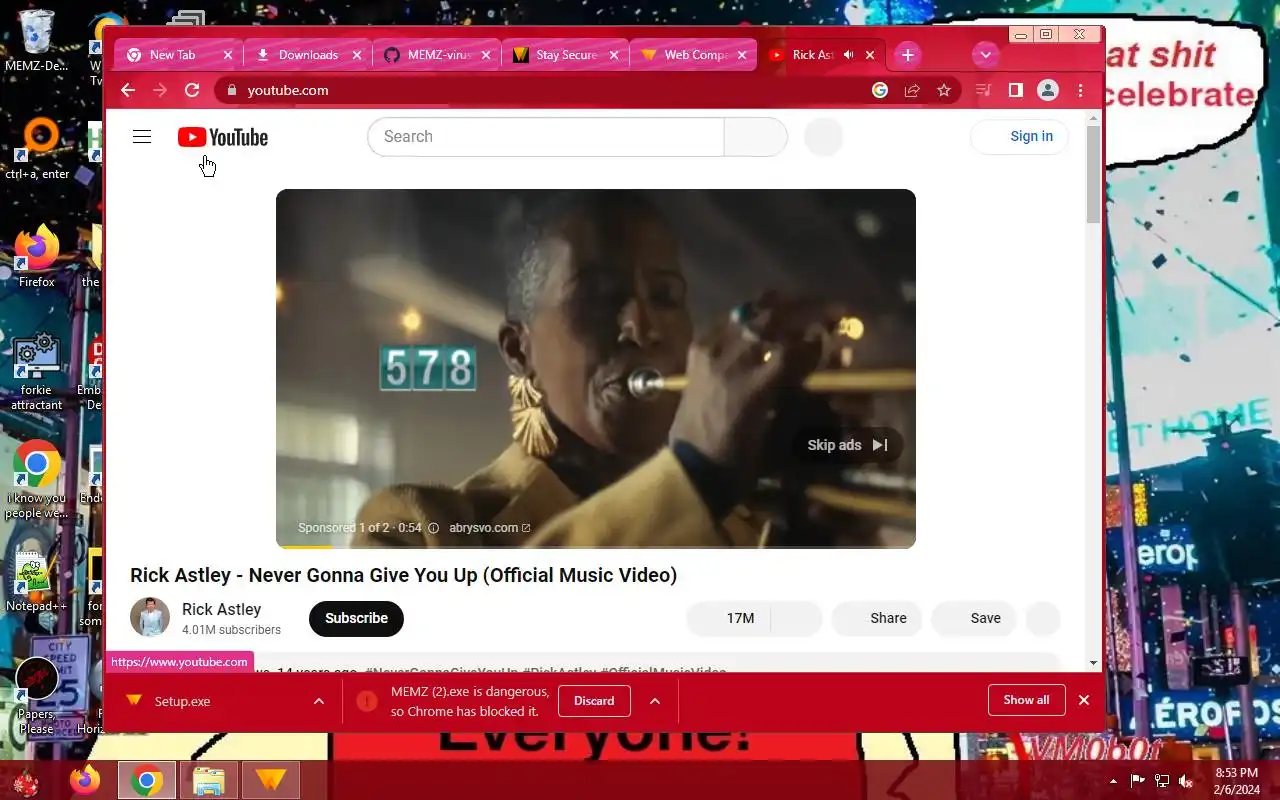The height and width of the screenshot is (800, 1280).
Task: Switch to the Downloads tab
Action: (x=308, y=55)
